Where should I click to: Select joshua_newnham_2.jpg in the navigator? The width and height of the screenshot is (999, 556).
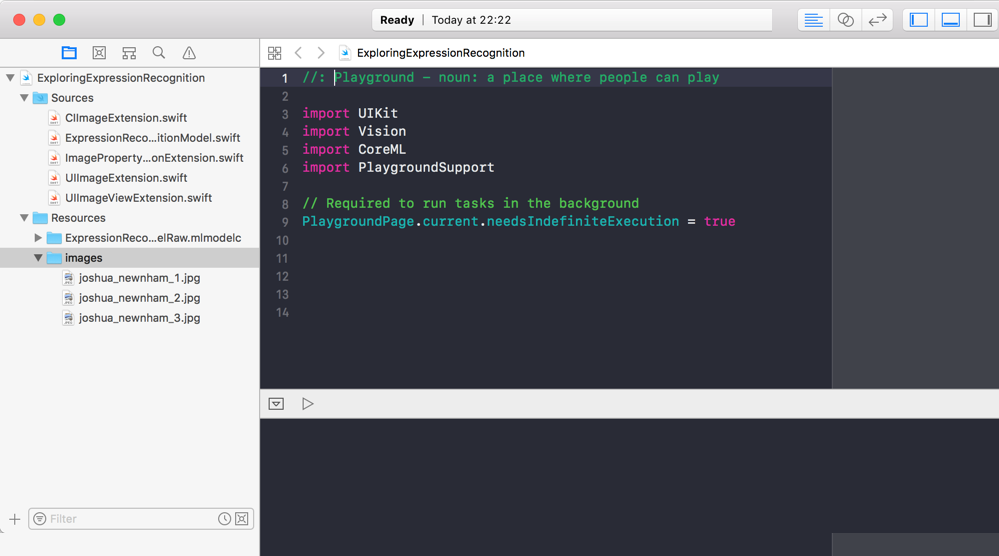tap(139, 298)
